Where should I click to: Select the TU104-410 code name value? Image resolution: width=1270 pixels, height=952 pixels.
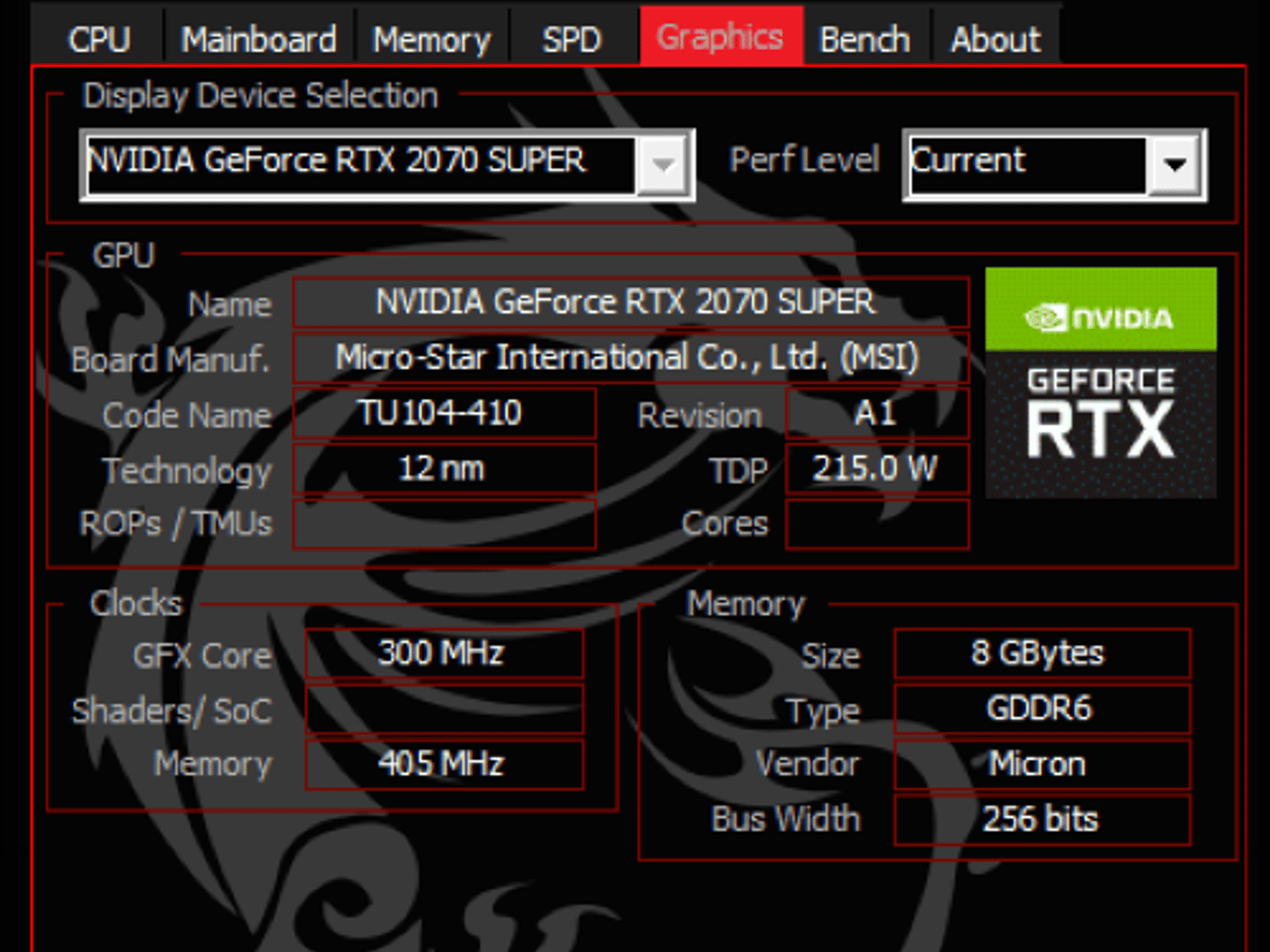444,413
